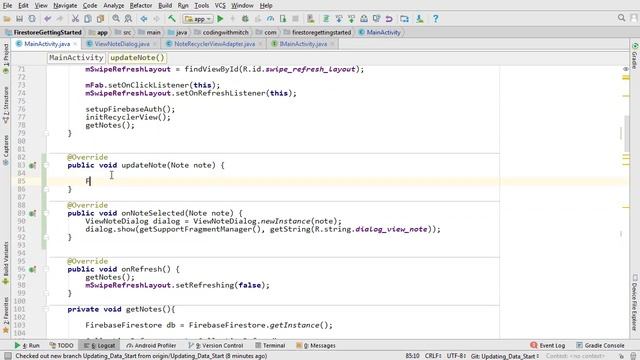This screenshot has width=640, height=360.
Task: Collapse the onRefresh method fold marker
Action: (46, 269)
